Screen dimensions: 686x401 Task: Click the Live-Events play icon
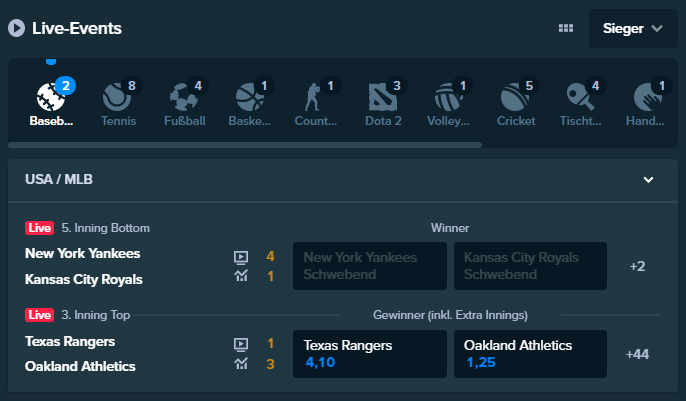17,28
